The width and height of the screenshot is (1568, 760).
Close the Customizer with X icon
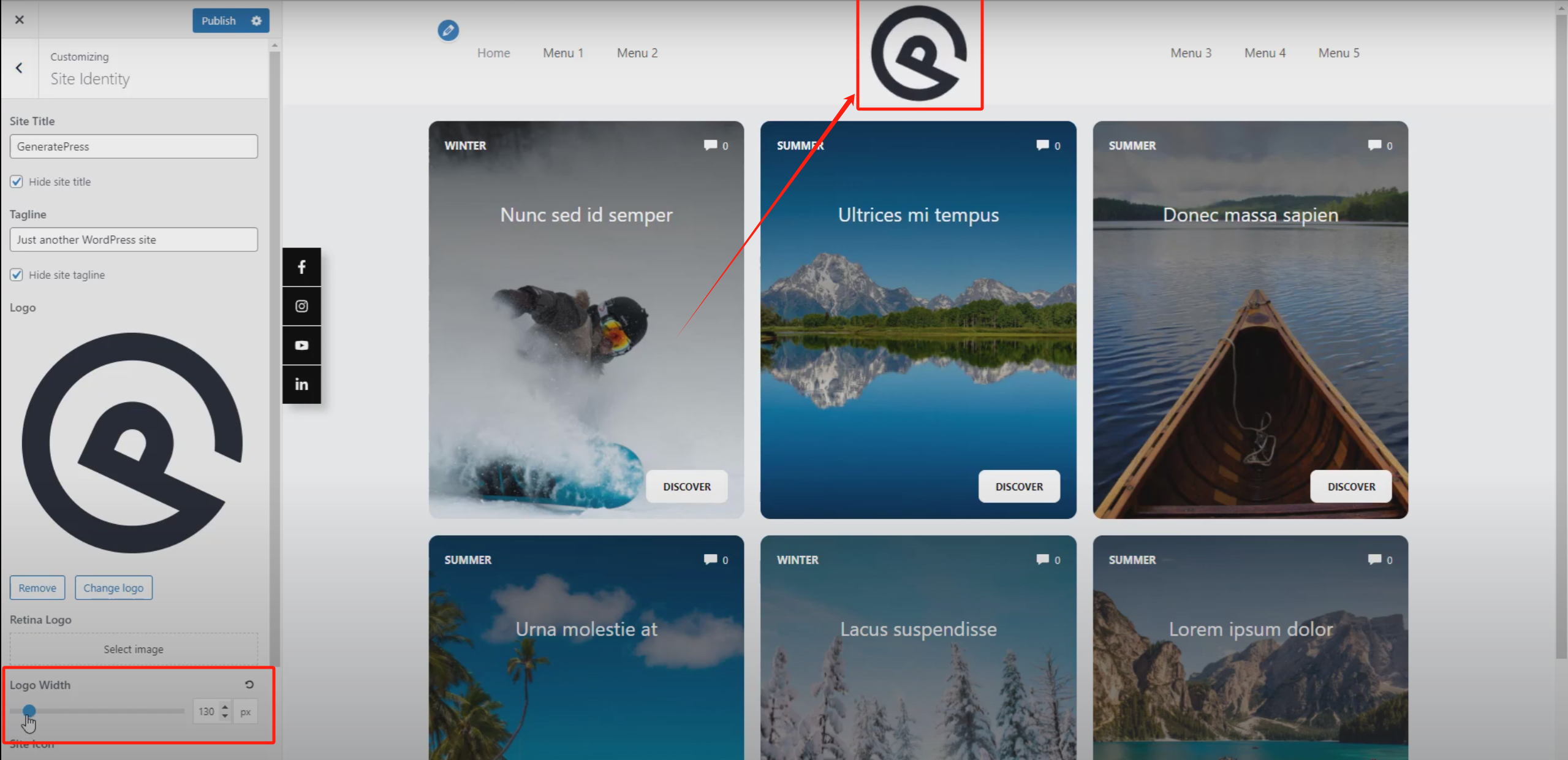pos(20,20)
